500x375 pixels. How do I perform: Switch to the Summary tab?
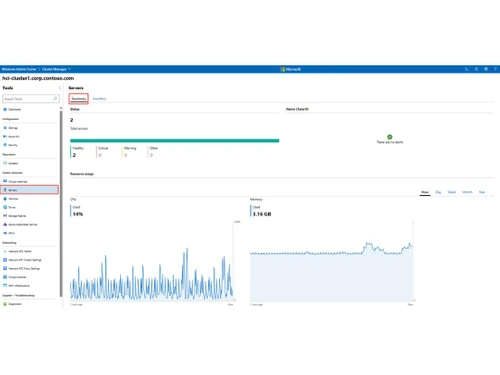(x=79, y=99)
